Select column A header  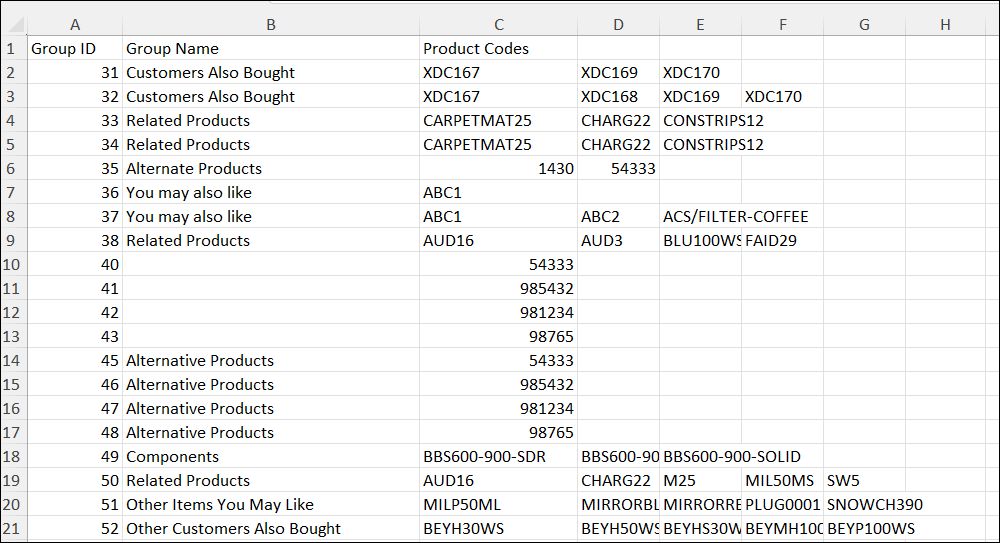click(x=75, y=24)
